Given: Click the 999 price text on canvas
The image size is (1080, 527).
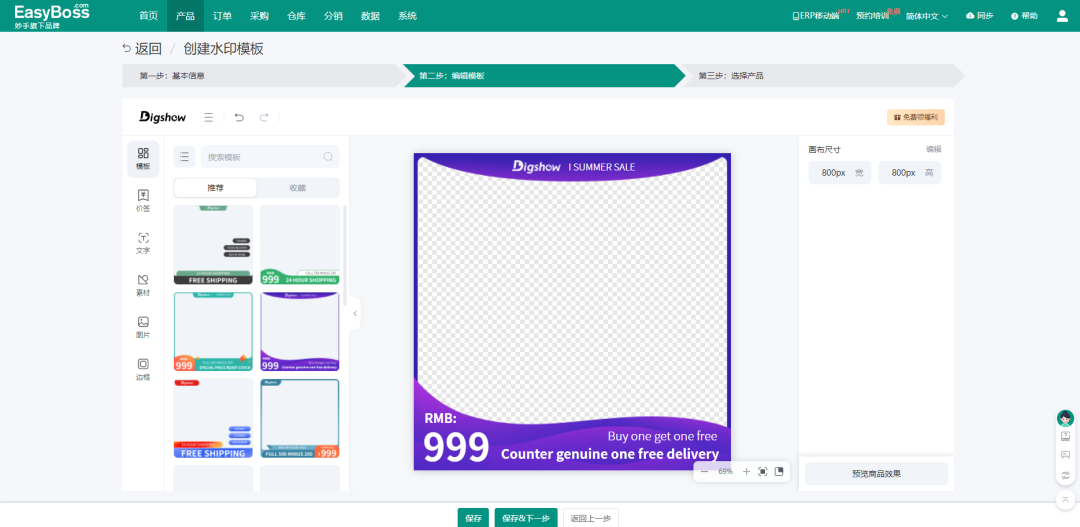Looking at the screenshot, I should click(x=456, y=447).
